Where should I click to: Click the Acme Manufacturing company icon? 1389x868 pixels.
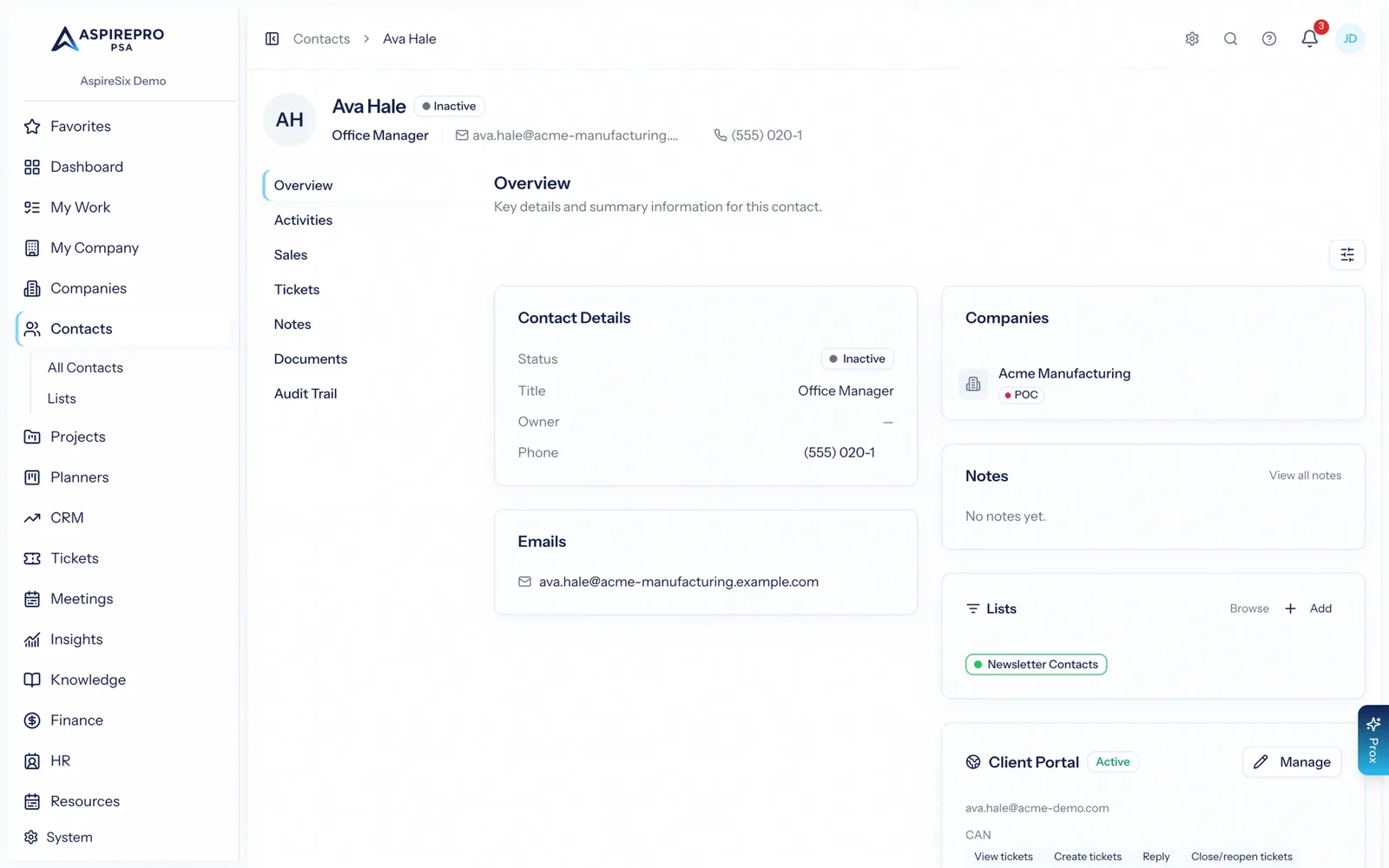coord(973,384)
